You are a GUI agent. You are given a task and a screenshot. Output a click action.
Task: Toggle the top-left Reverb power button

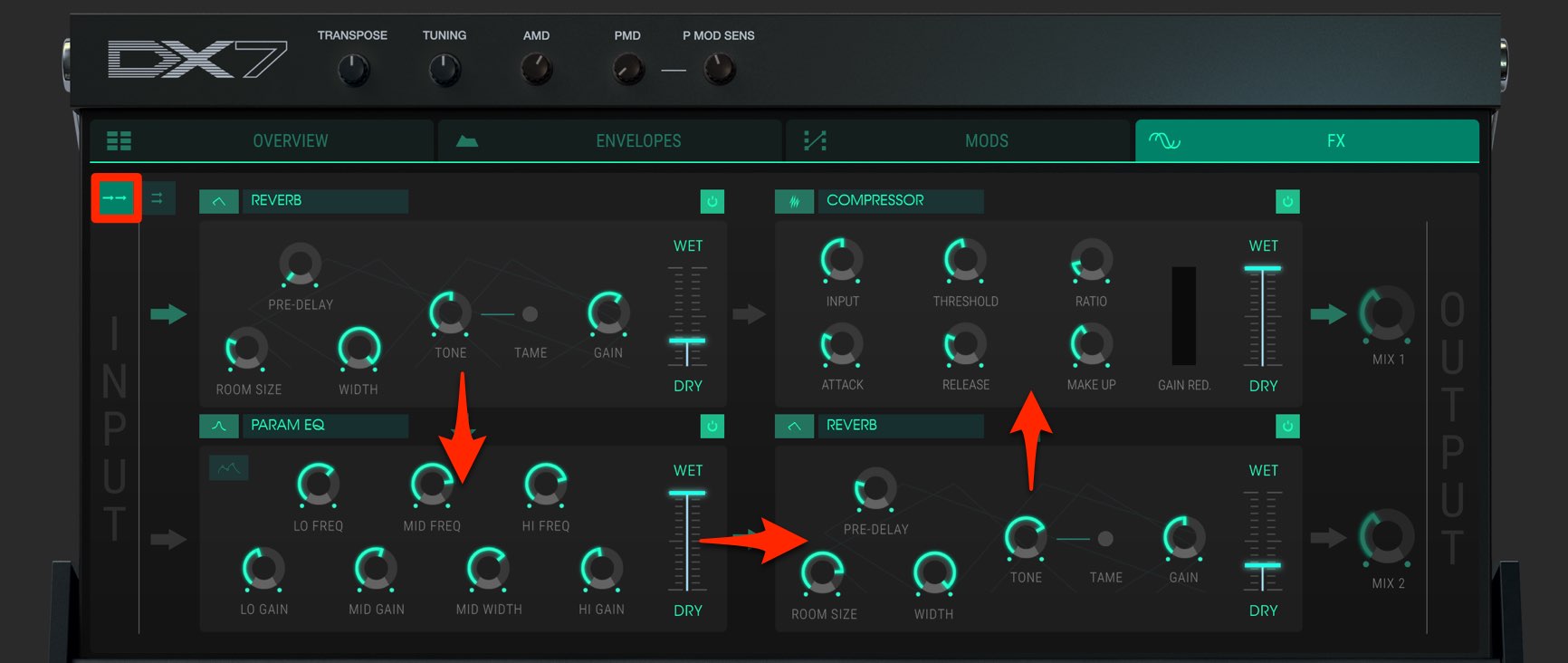point(712,201)
